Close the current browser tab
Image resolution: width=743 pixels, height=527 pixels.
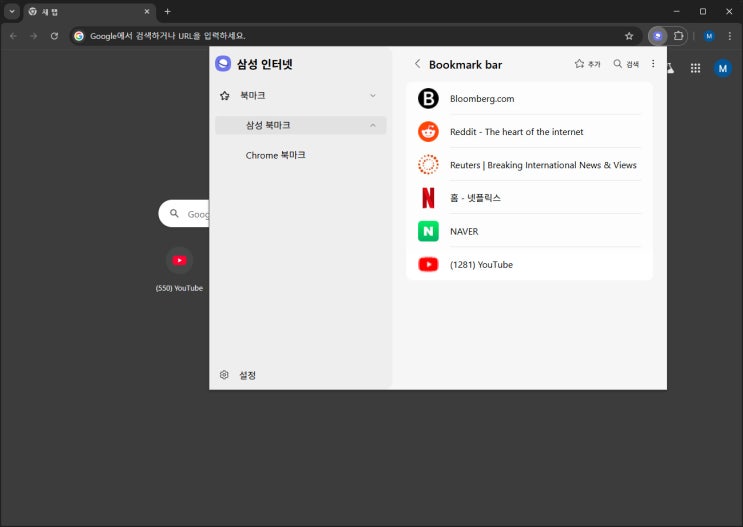tap(147, 11)
